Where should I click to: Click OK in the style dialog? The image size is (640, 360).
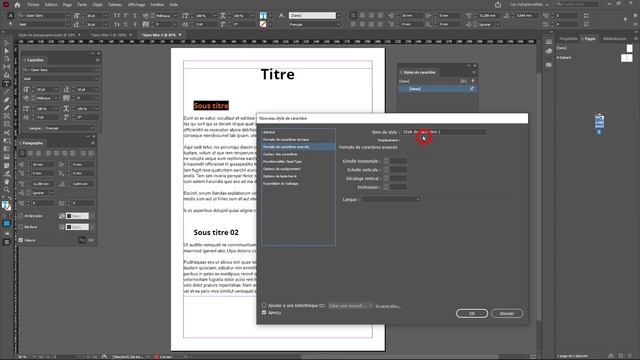pyautogui.click(x=472, y=313)
